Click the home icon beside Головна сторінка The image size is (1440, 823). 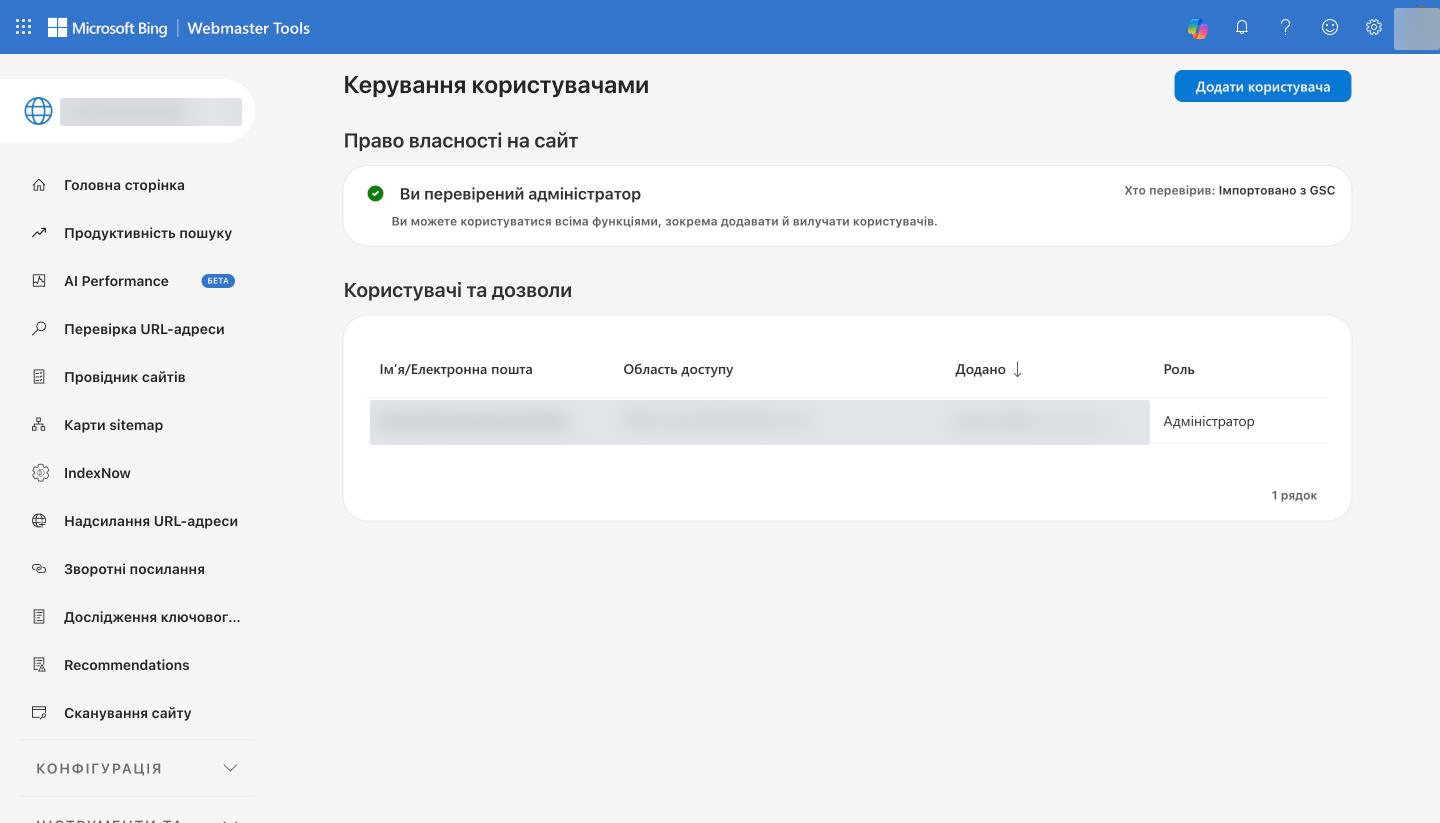[39, 185]
